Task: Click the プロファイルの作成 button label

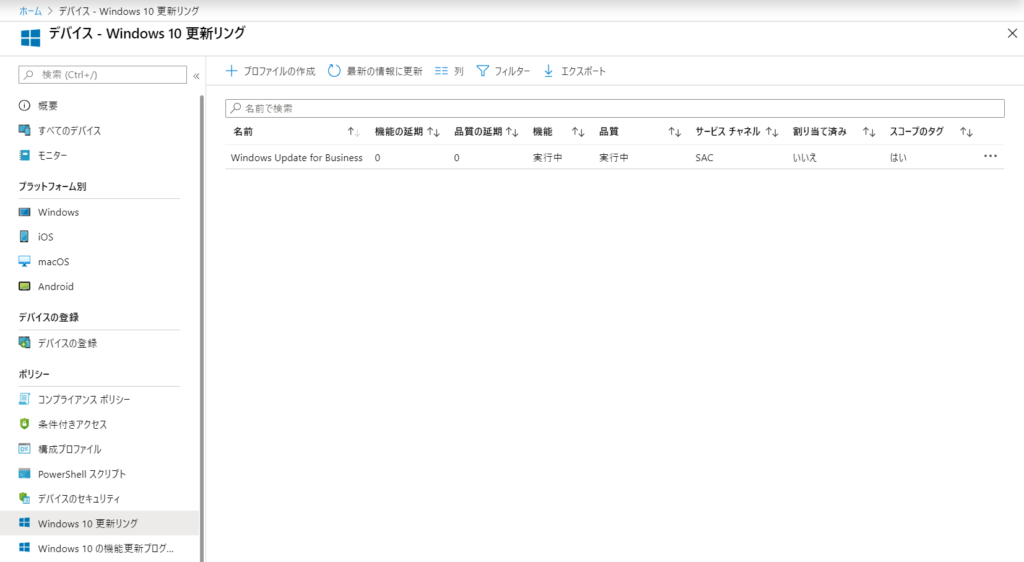Action: pos(279,71)
